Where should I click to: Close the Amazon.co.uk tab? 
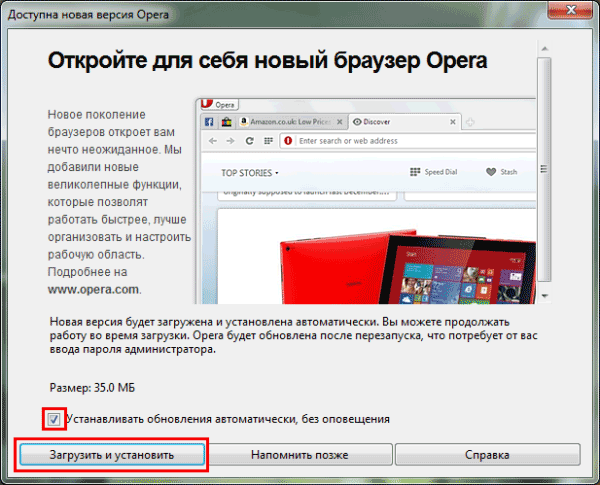(x=339, y=122)
